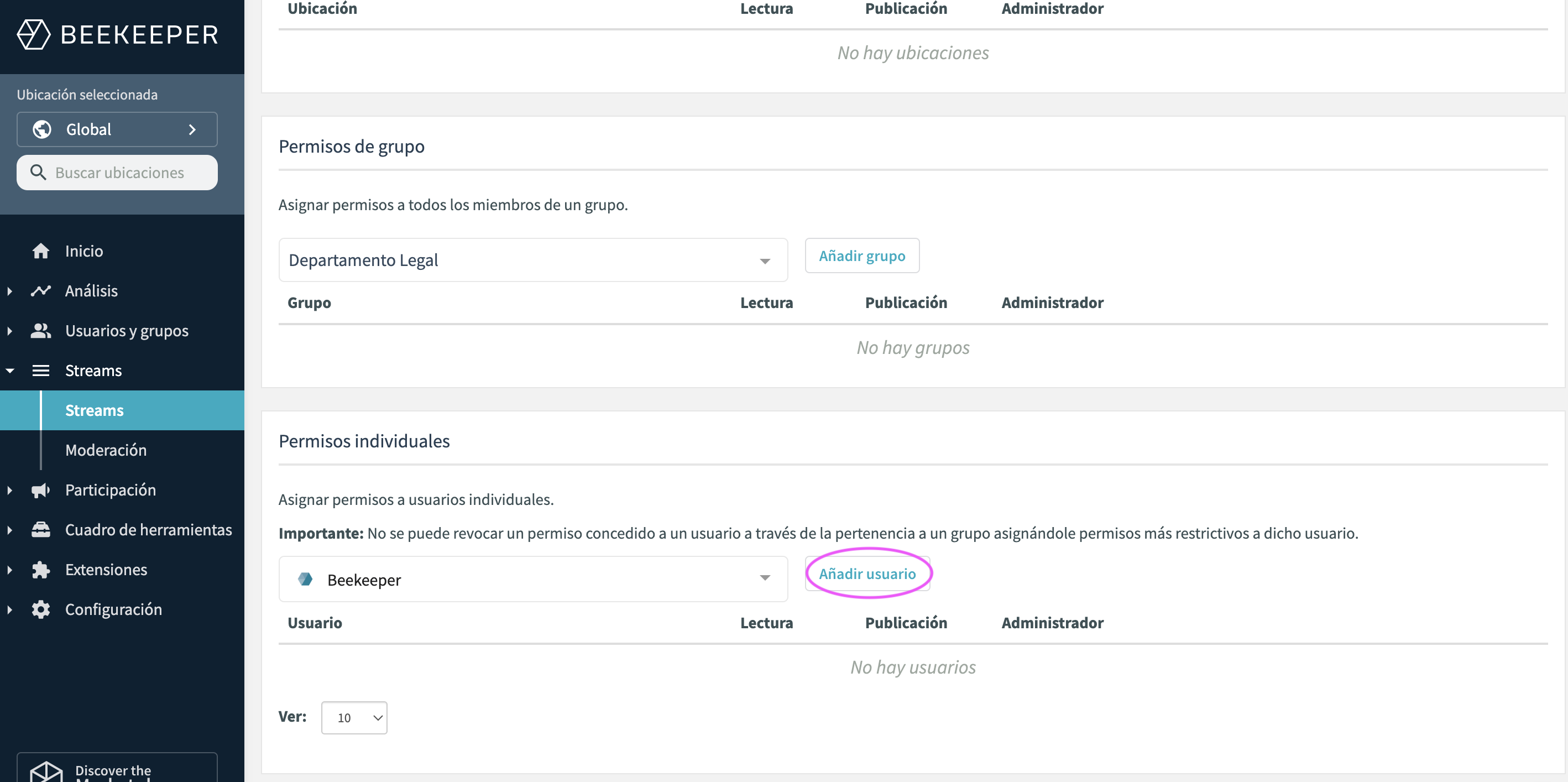This screenshot has width=1568, height=782.
Task: Expand the Configuración menu arrow
Action: tap(10, 609)
